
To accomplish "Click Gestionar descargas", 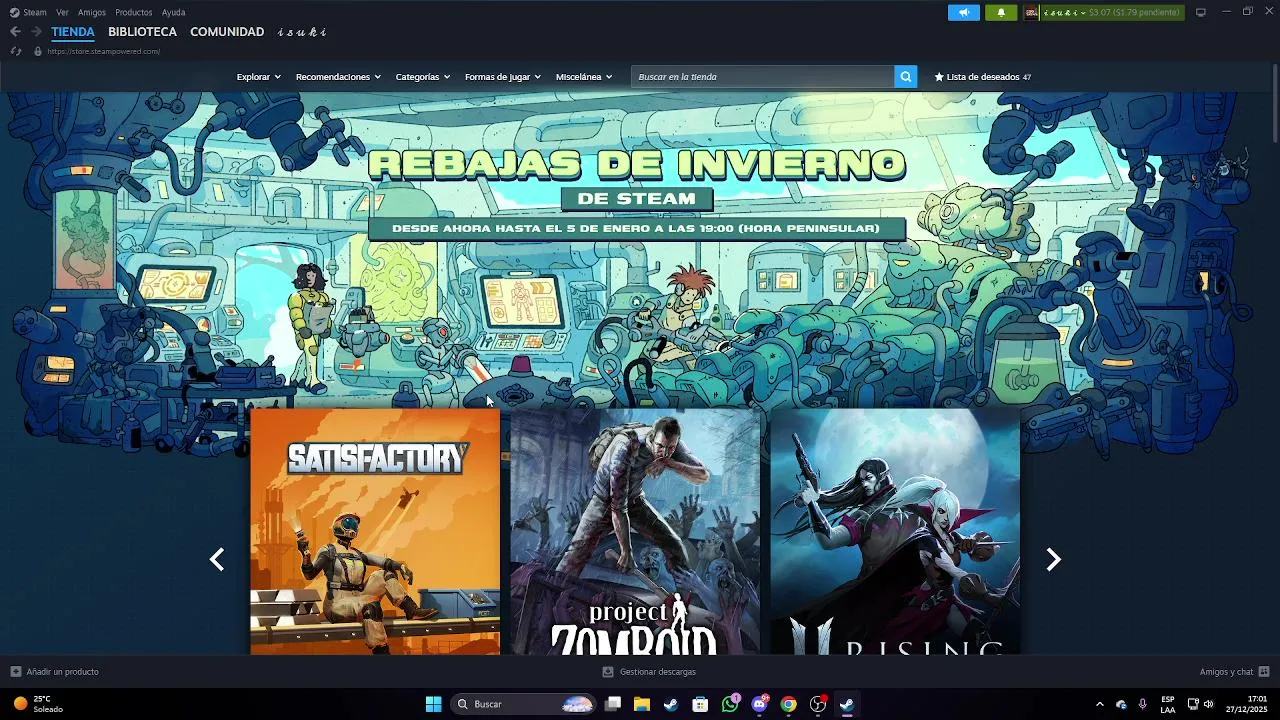I will [x=658, y=672].
